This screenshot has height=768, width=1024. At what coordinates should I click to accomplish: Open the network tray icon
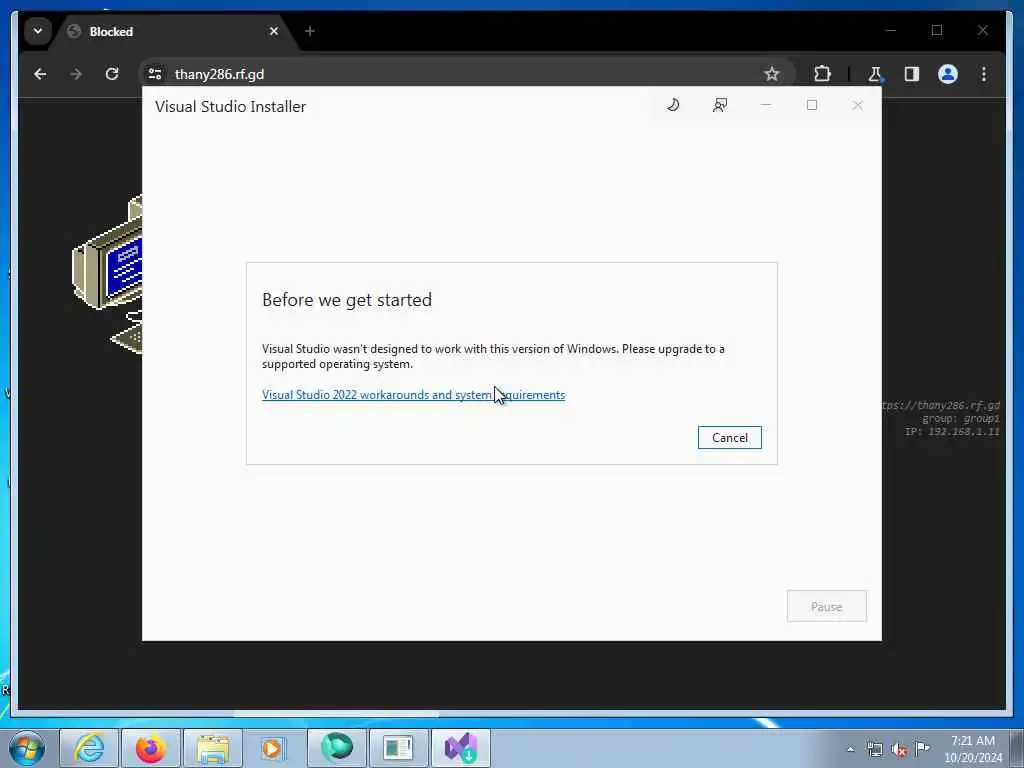[x=874, y=749]
